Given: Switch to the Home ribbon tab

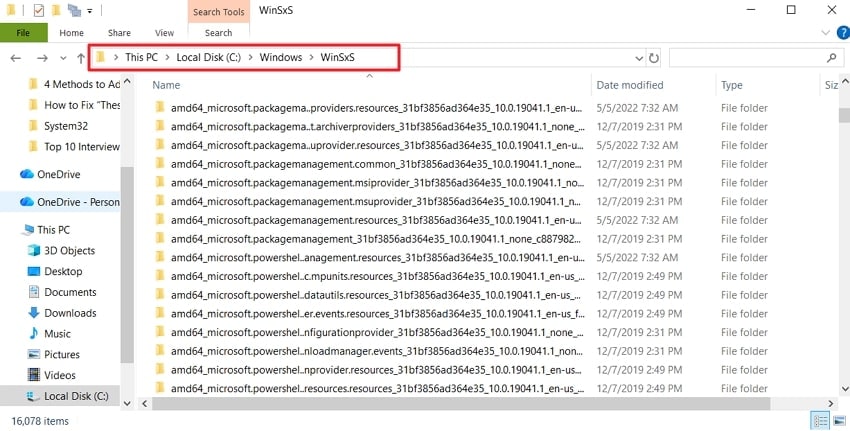Looking at the screenshot, I should [72, 33].
